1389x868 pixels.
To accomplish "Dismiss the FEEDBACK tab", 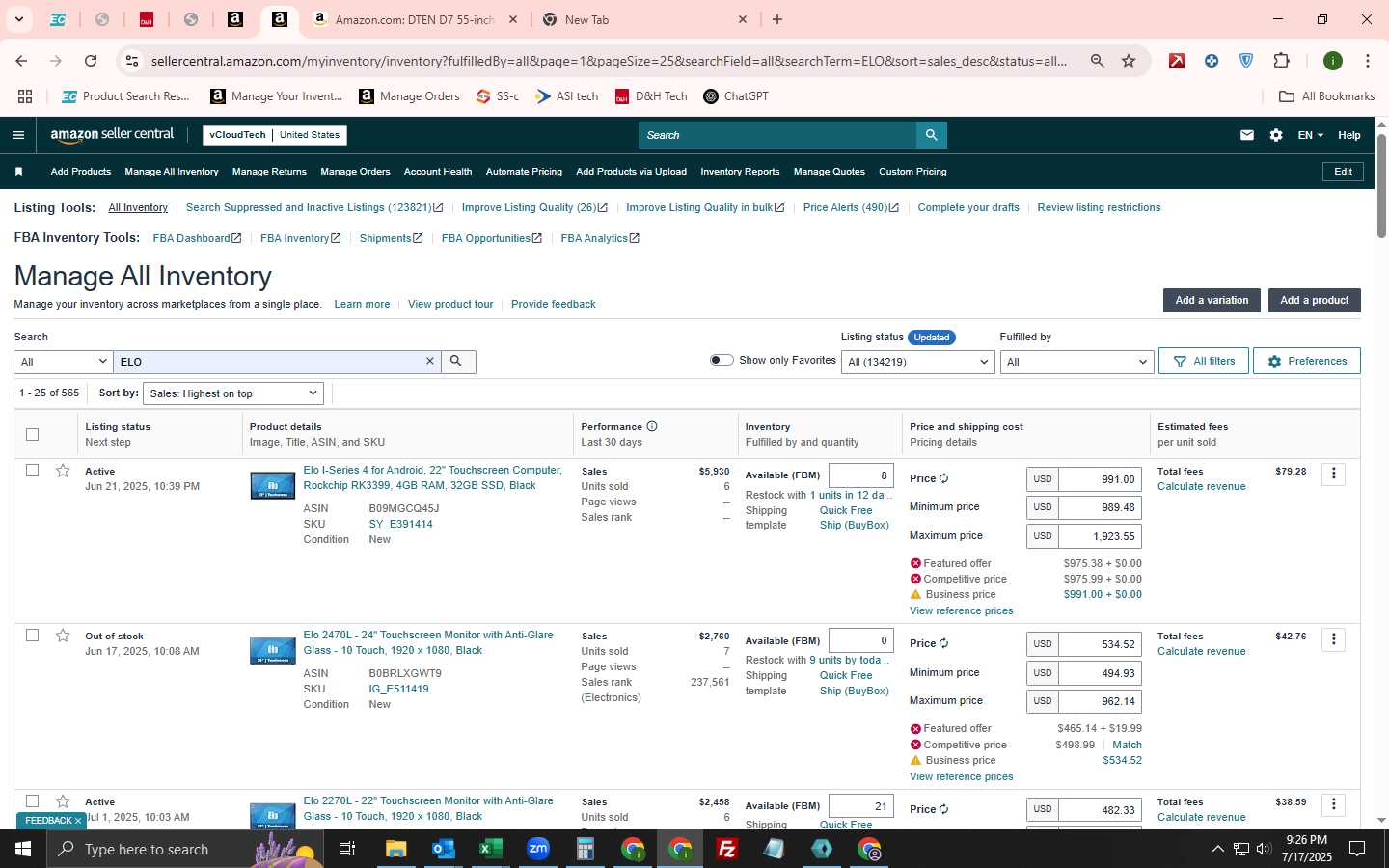I will pyautogui.click(x=78, y=821).
